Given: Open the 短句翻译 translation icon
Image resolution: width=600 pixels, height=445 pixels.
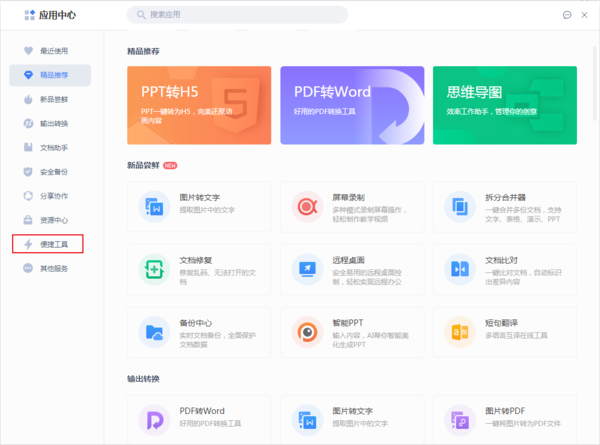Looking at the screenshot, I should 460,331.
